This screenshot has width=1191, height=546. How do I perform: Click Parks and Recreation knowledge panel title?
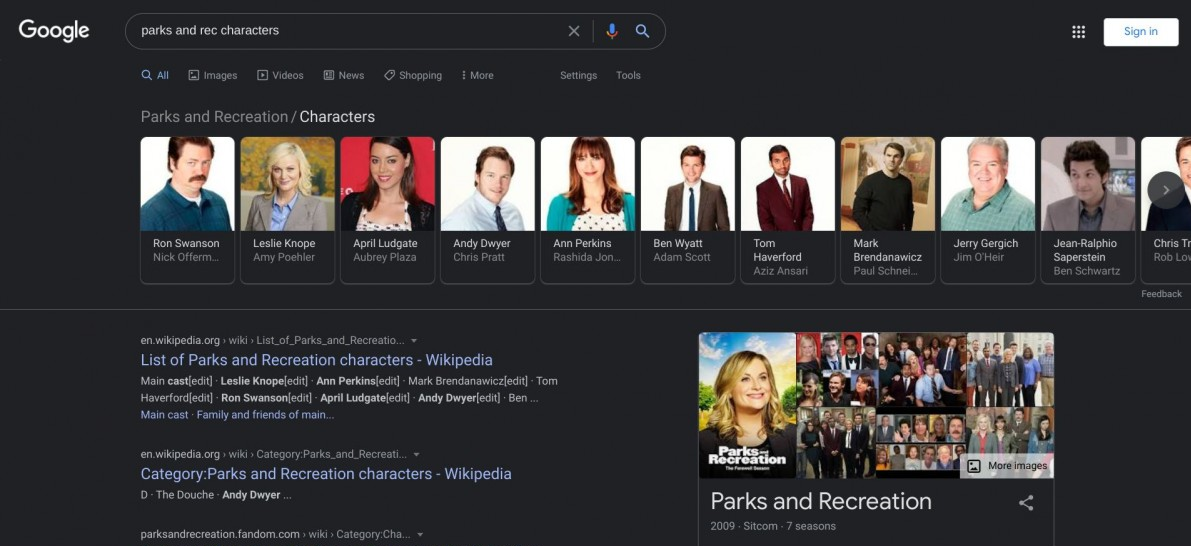pyautogui.click(x=821, y=501)
